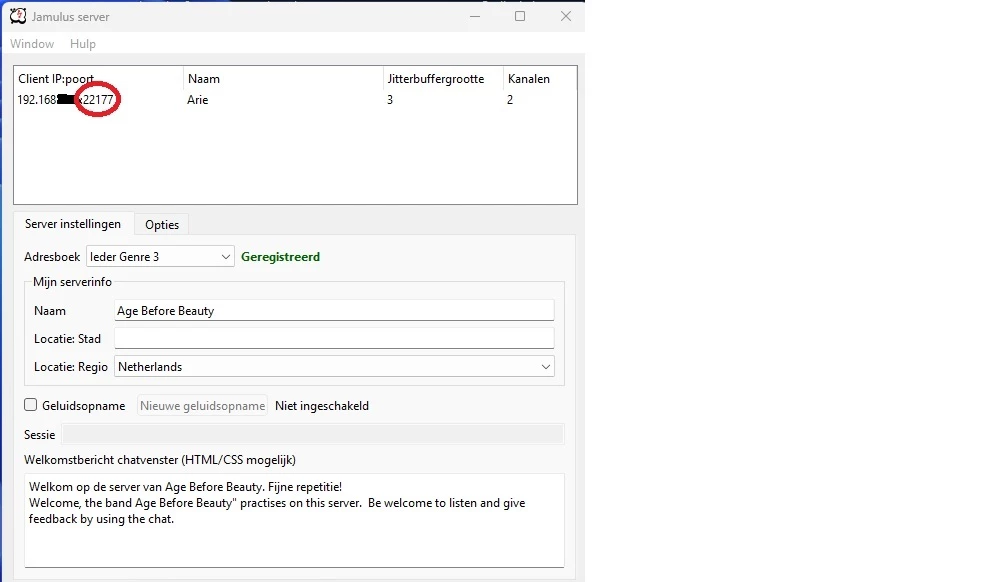Screen dimensions: 984x582
Task: Open the Window menu
Action: (32, 44)
